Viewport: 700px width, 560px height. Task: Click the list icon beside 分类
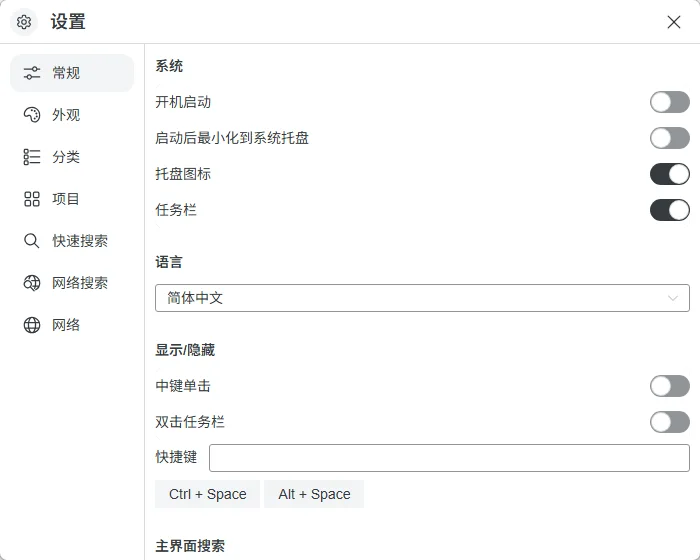click(32, 157)
